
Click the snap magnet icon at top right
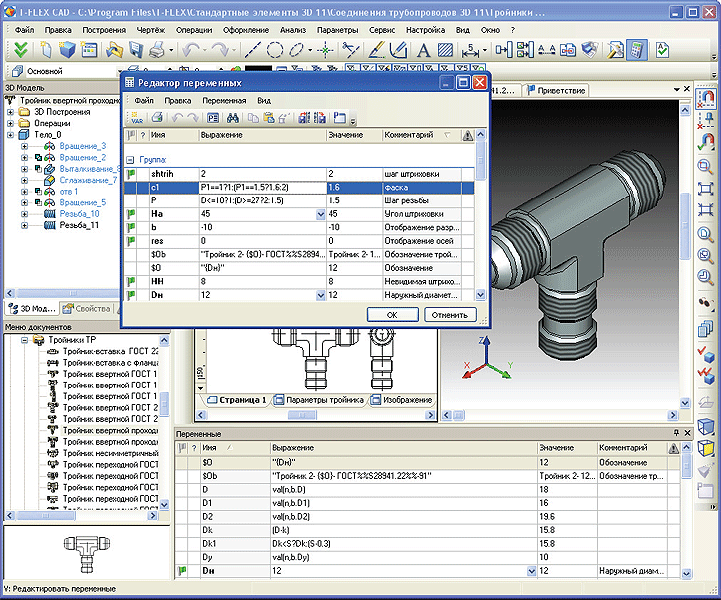click(x=705, y=98)
